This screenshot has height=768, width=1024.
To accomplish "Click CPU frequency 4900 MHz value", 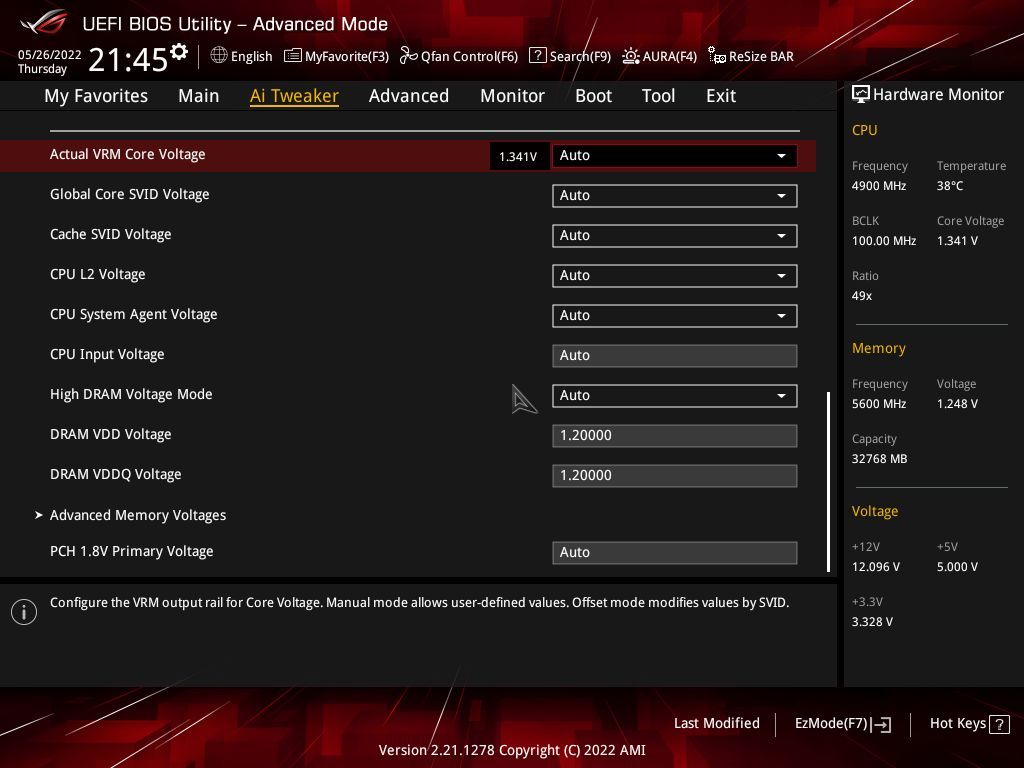I will click(879, 186).
